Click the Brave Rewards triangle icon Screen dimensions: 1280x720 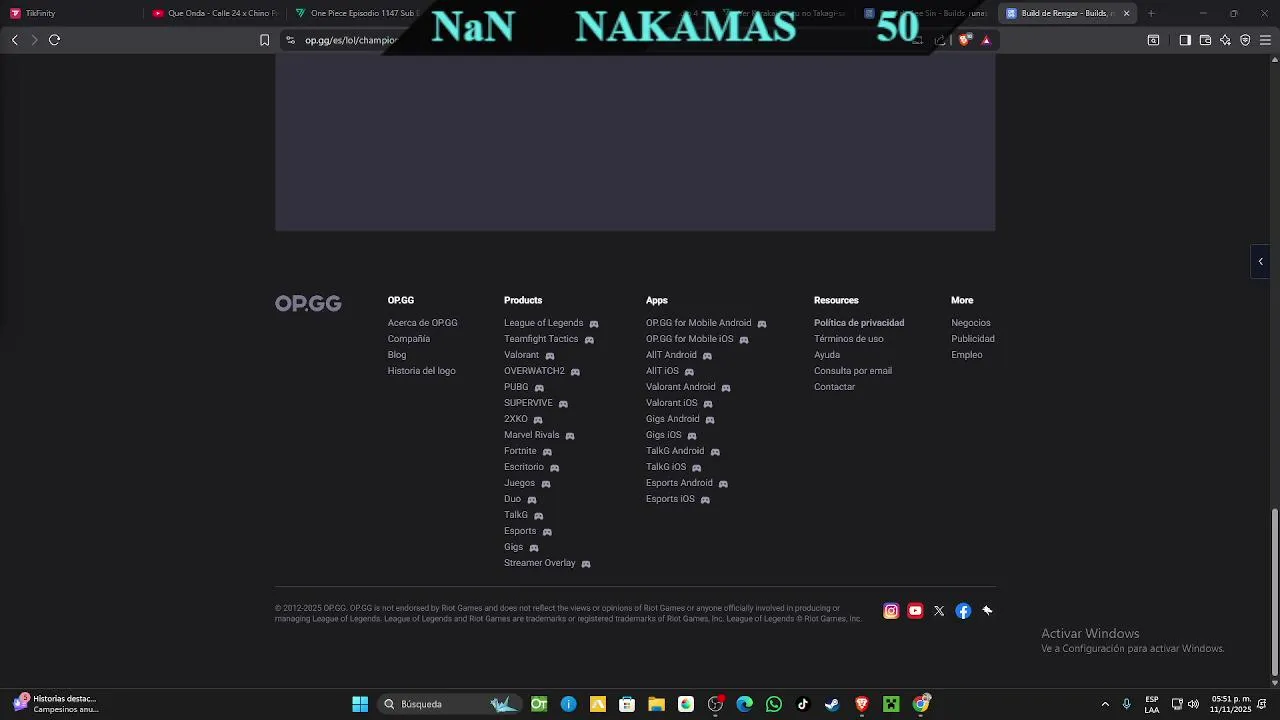(986, 40)
